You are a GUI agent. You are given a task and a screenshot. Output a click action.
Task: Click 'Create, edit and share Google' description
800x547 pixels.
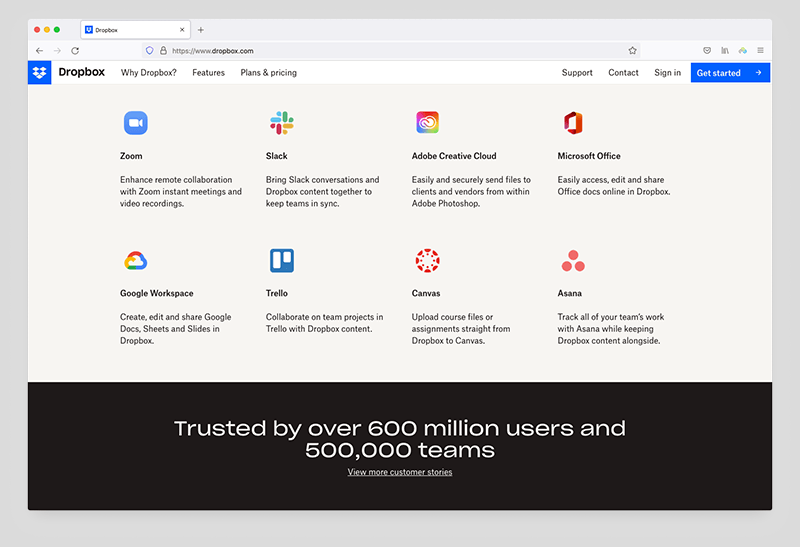[x=176, y=329]
